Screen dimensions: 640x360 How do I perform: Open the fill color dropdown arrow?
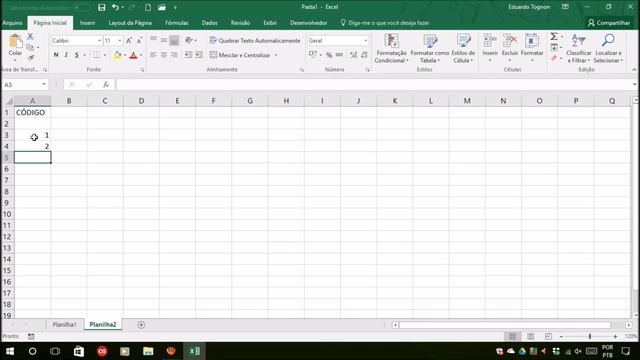coord(124,55)
